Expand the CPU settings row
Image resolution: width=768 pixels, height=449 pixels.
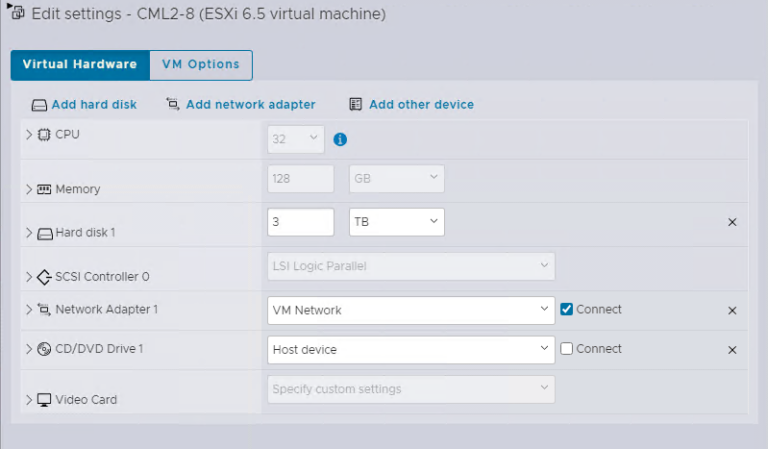tap(29, 134)
